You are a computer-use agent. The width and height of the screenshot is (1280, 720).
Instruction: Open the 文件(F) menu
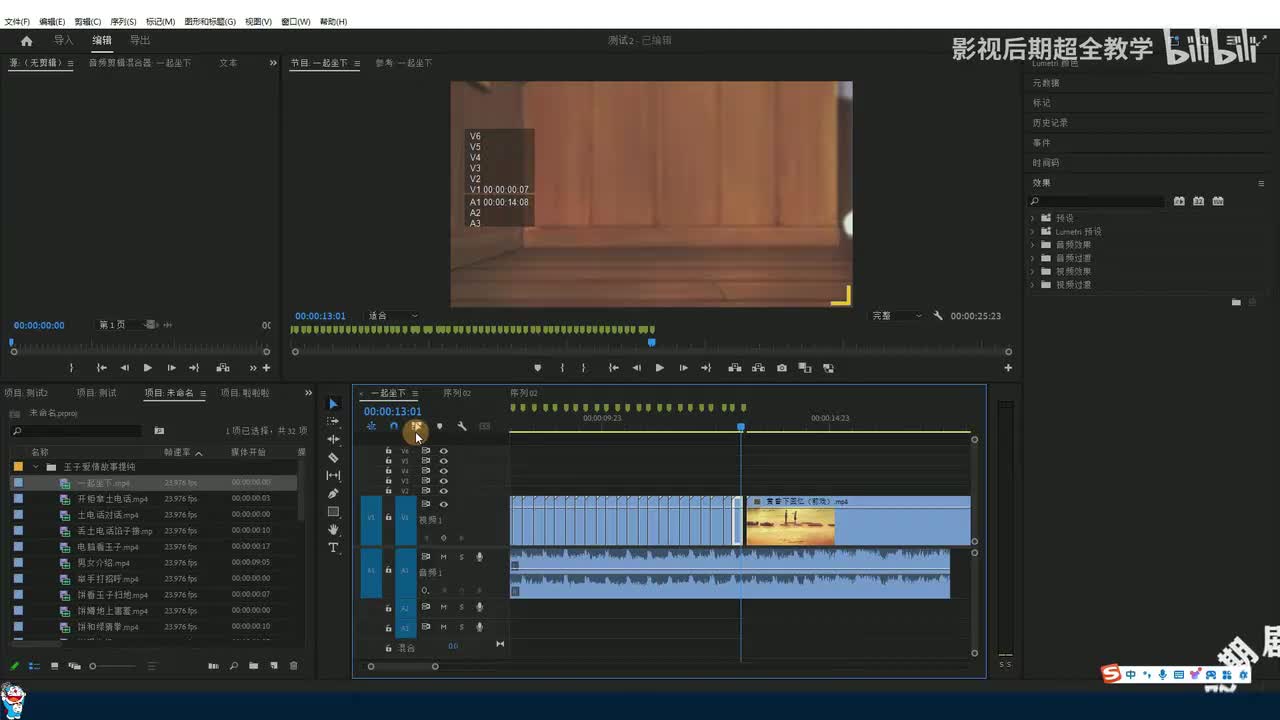point(17,21)
